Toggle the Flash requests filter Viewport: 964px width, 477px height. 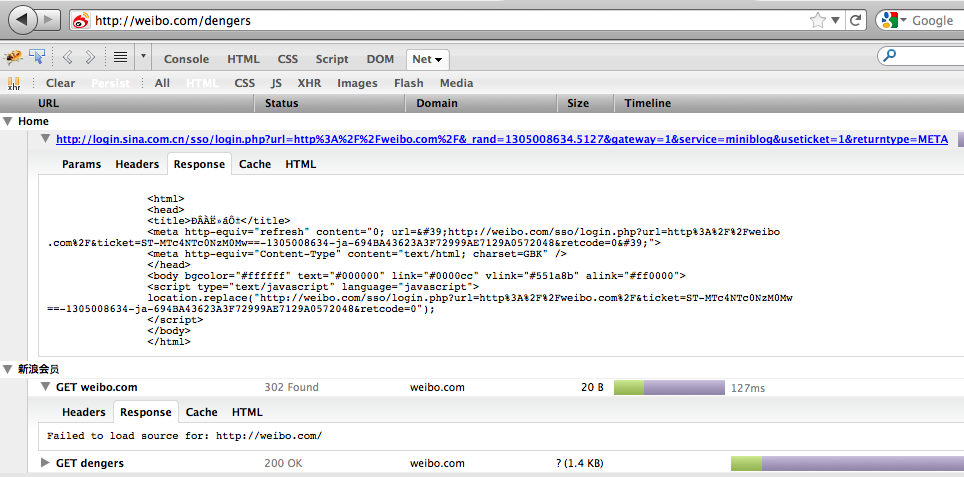pyautogui.click(x=409, y=83)
